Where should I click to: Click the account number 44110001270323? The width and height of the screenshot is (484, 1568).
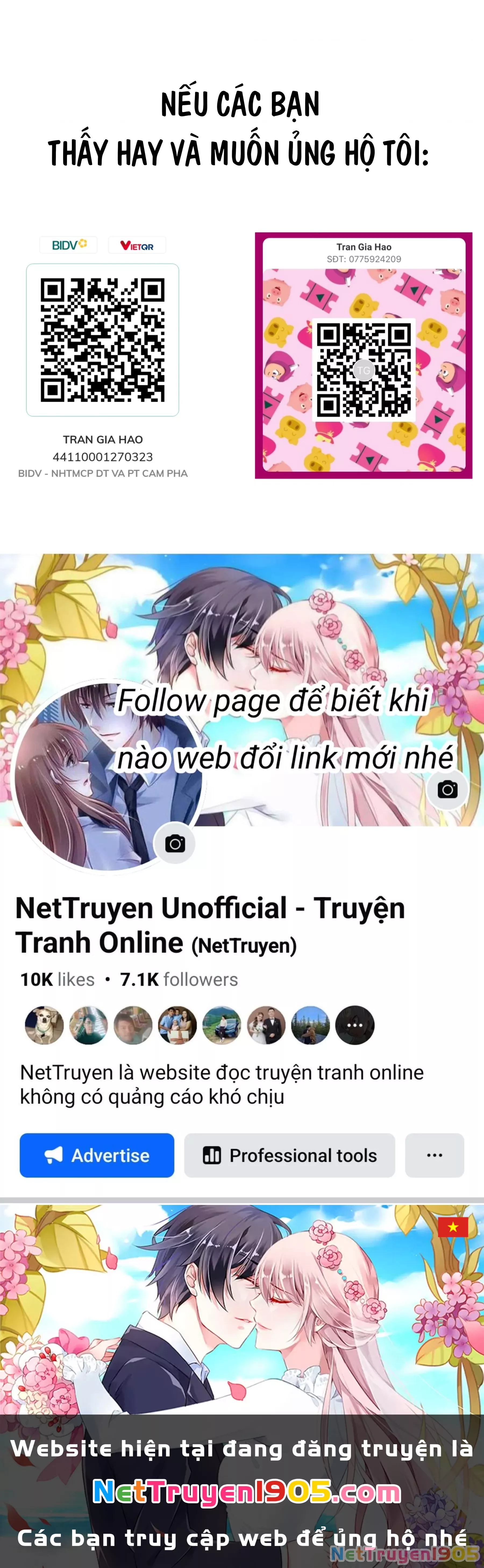103,457
